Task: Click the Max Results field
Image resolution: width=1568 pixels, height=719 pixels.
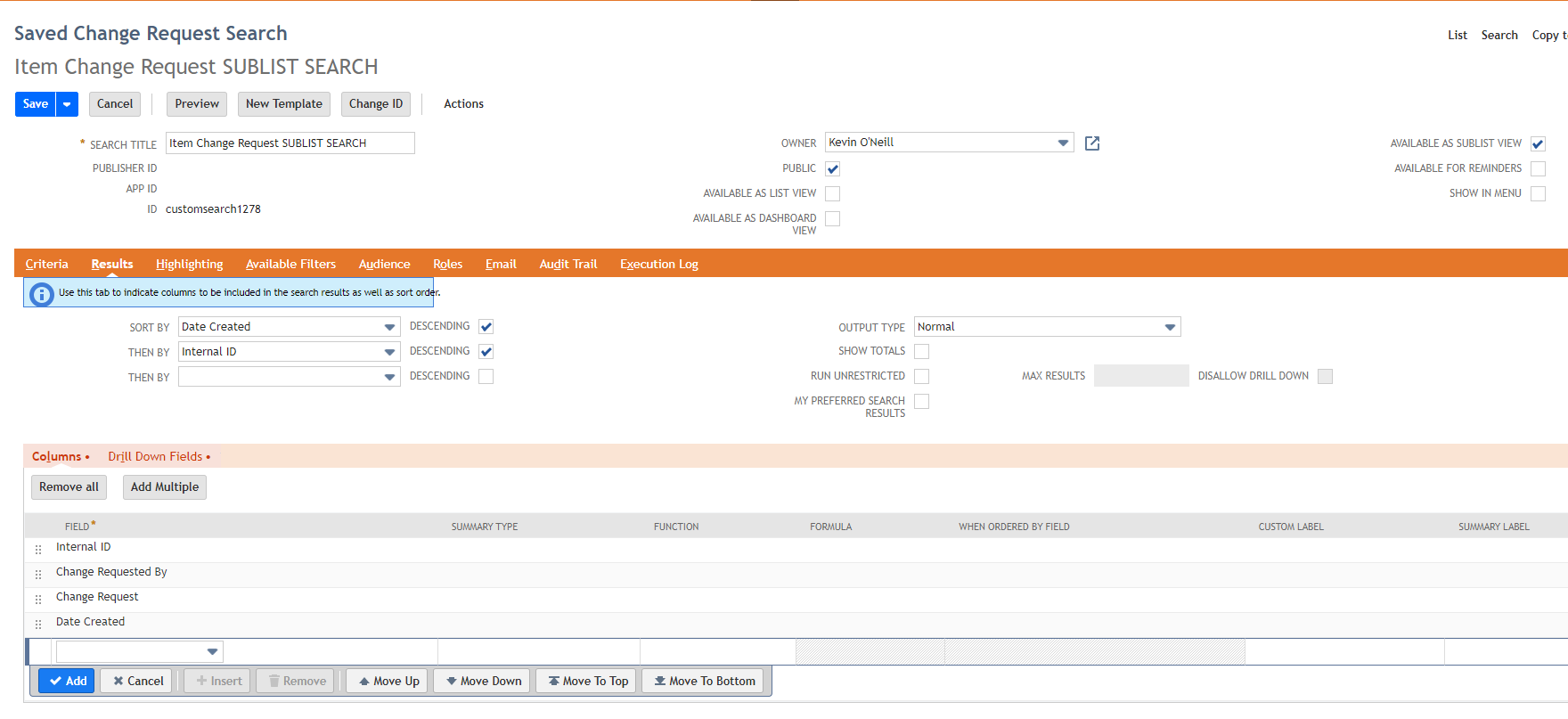Action: 1141,376
